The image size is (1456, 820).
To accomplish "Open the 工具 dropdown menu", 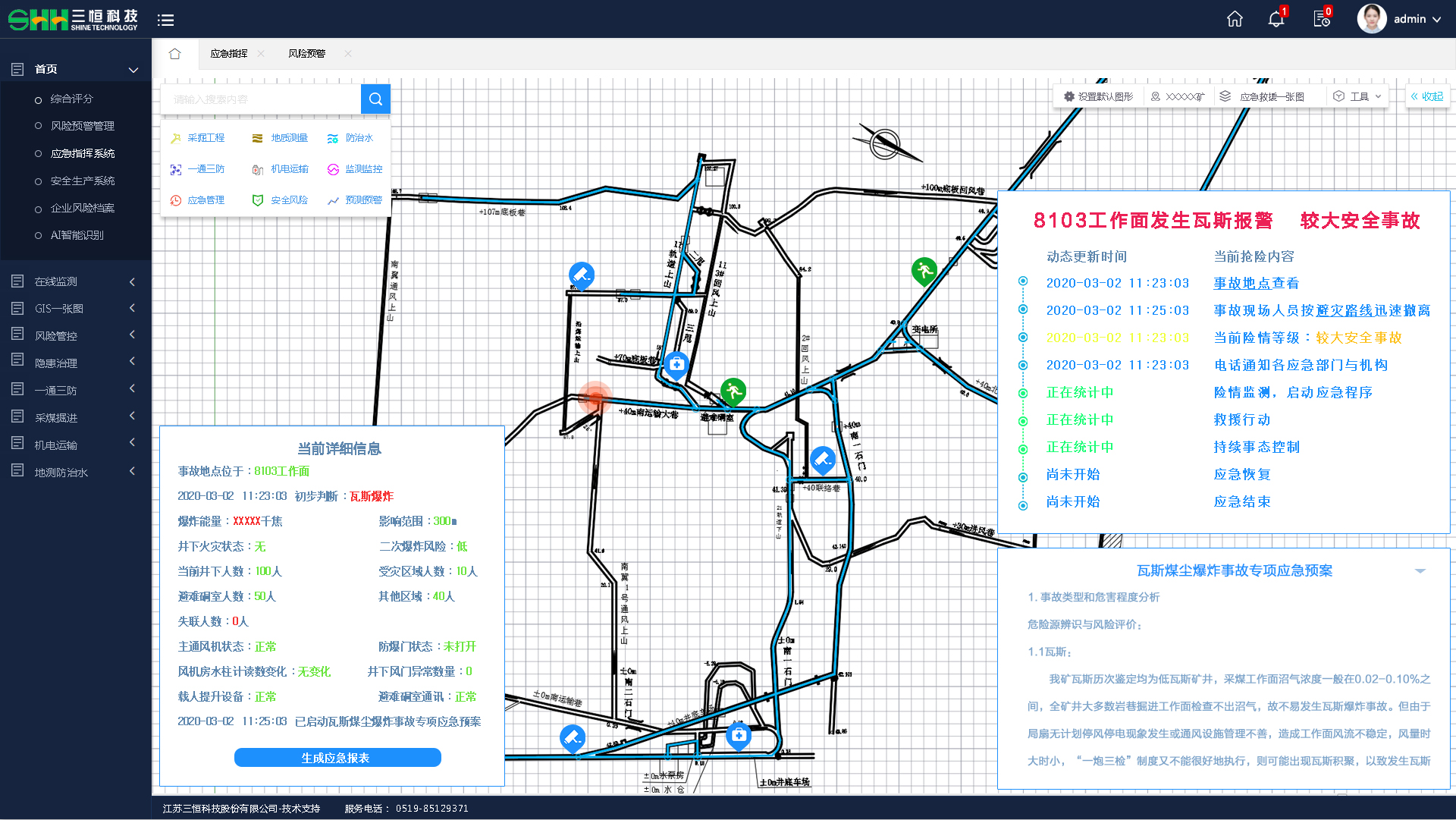I will (x=1360, y=96).
